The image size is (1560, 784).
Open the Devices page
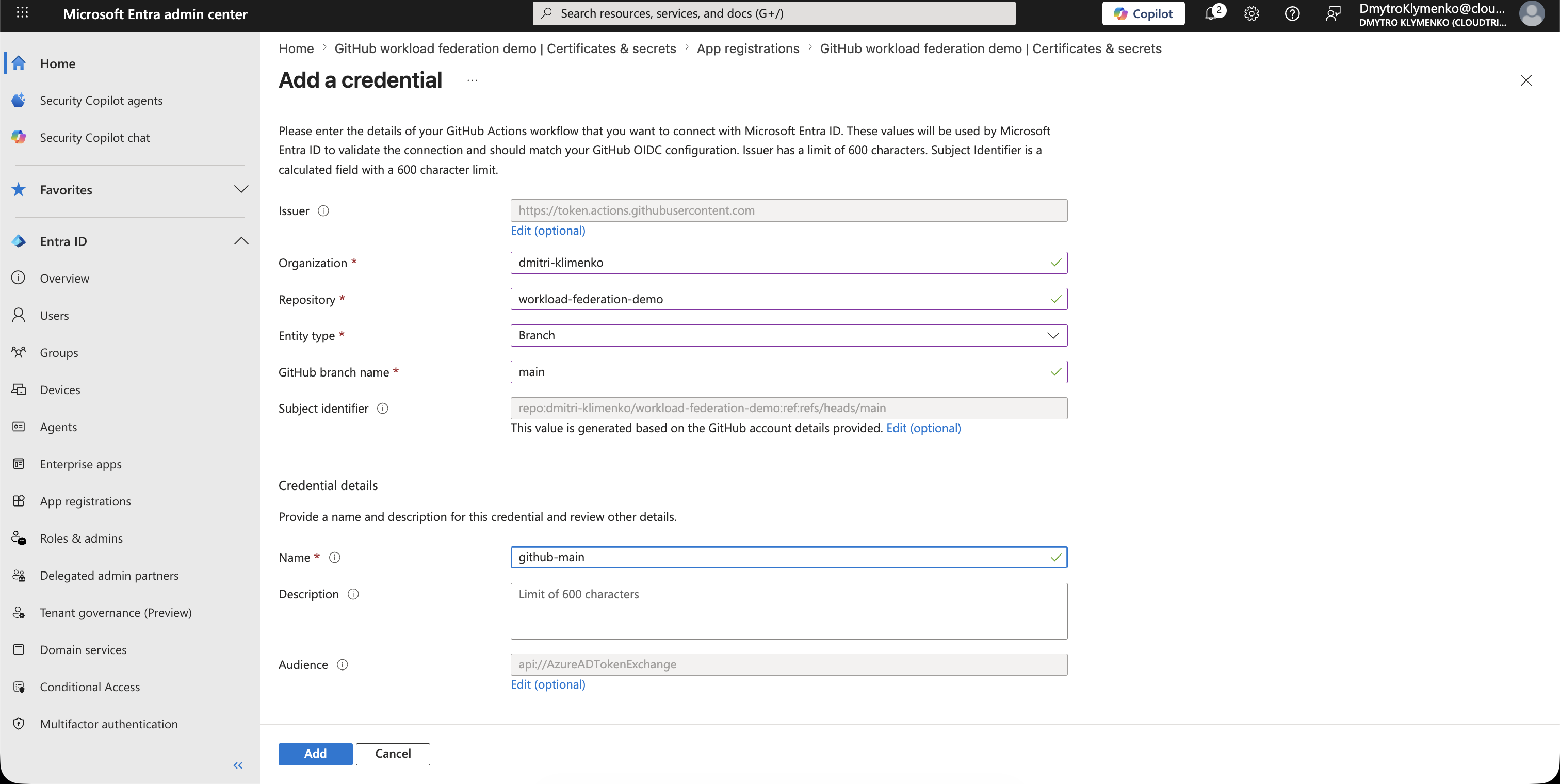tap(60, 390)
